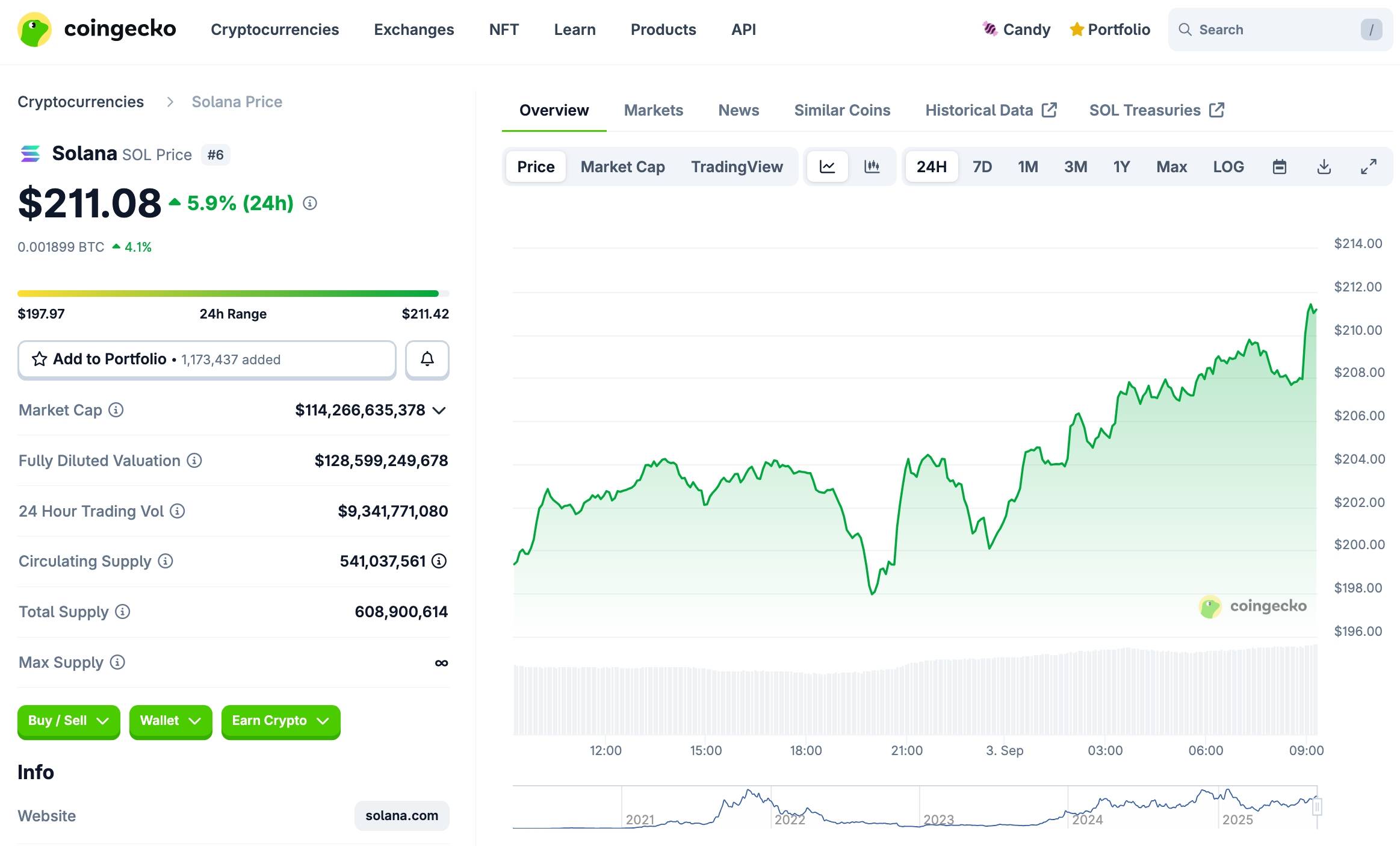Click the 24 Hour Trading Vol info icon

pos(178,511)
